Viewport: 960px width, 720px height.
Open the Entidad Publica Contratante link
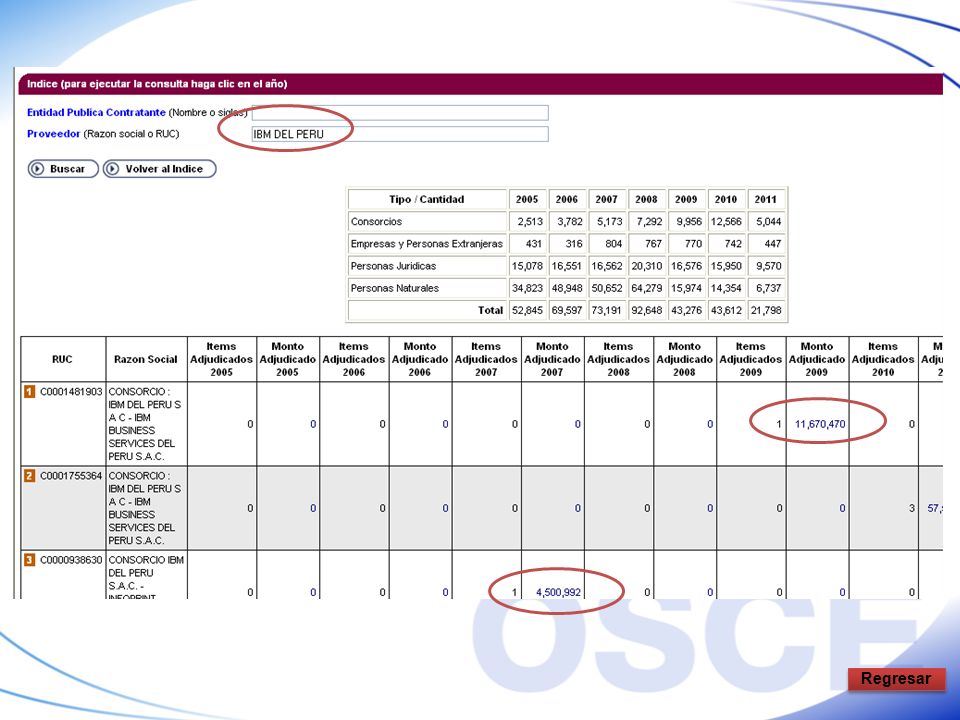coord(96,113)
